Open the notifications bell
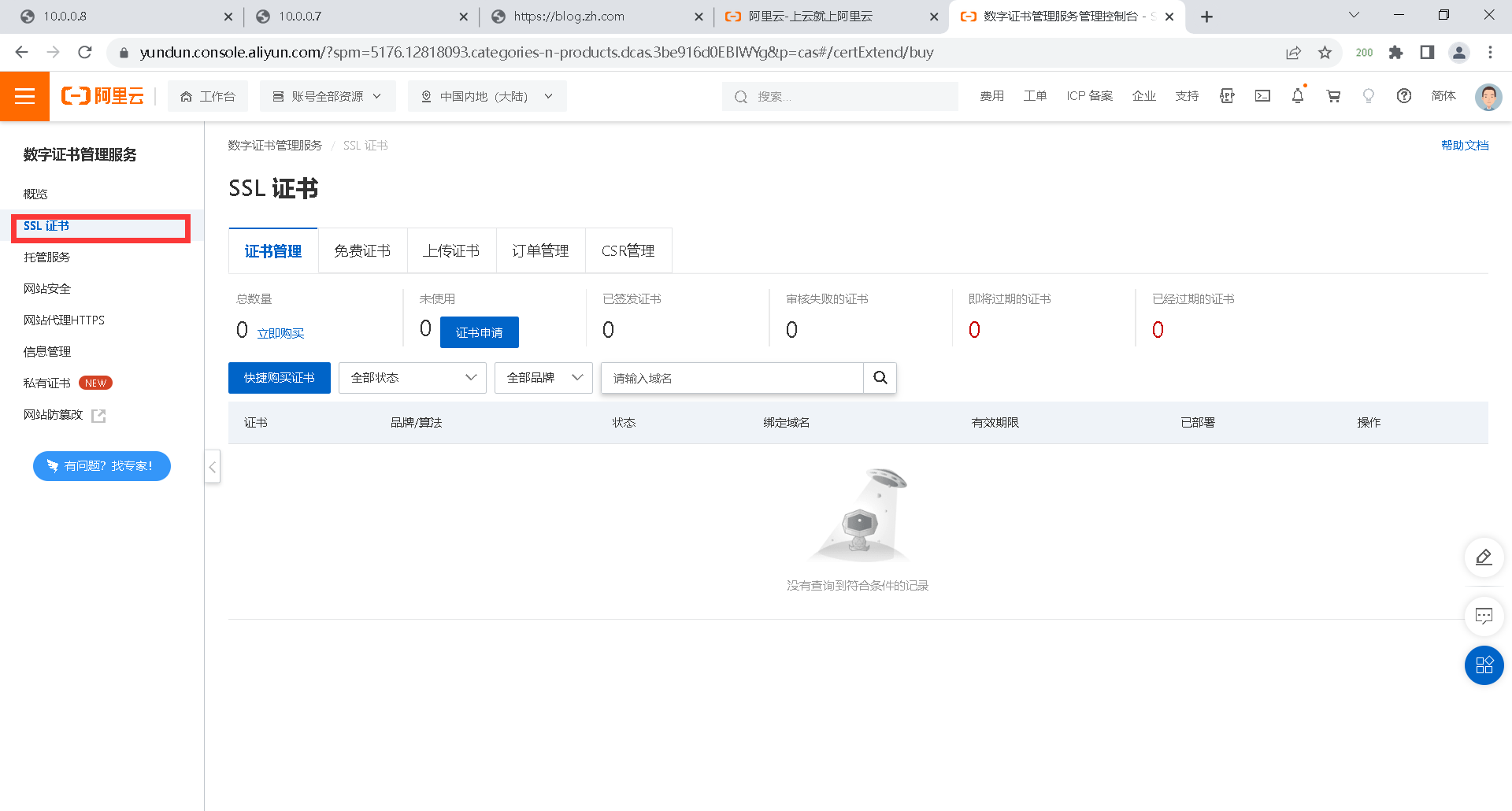Viewport: 1512px width, 811px height. click(x=1298, y=96)
